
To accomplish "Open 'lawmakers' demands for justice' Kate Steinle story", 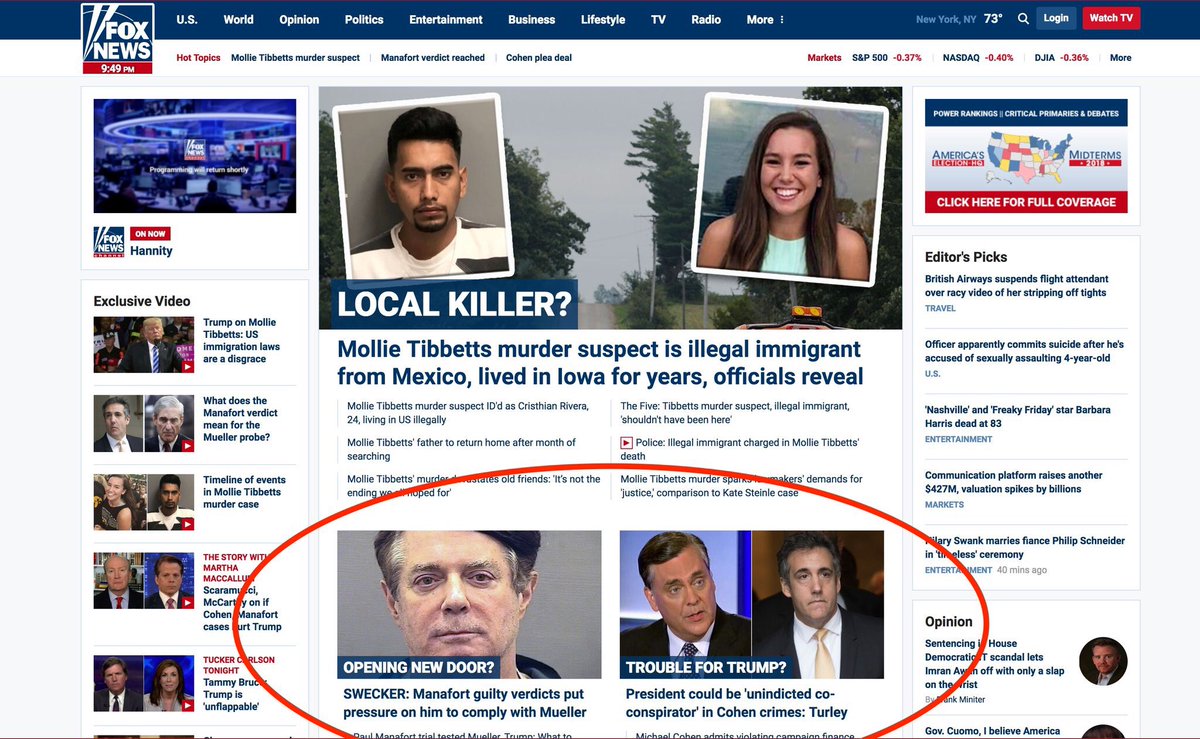I will pos(742,486).
